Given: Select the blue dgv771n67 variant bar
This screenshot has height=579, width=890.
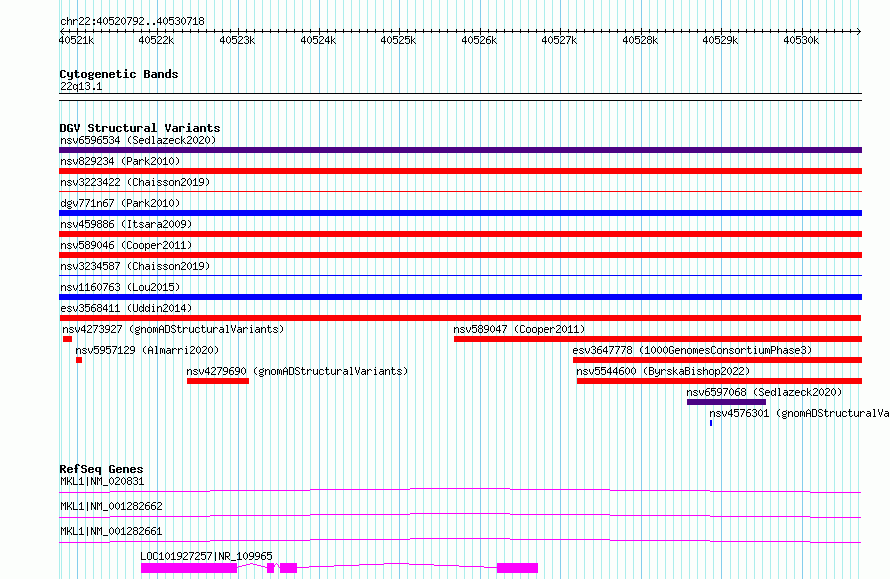Looking at the screenshot, I should coord(460,213).
